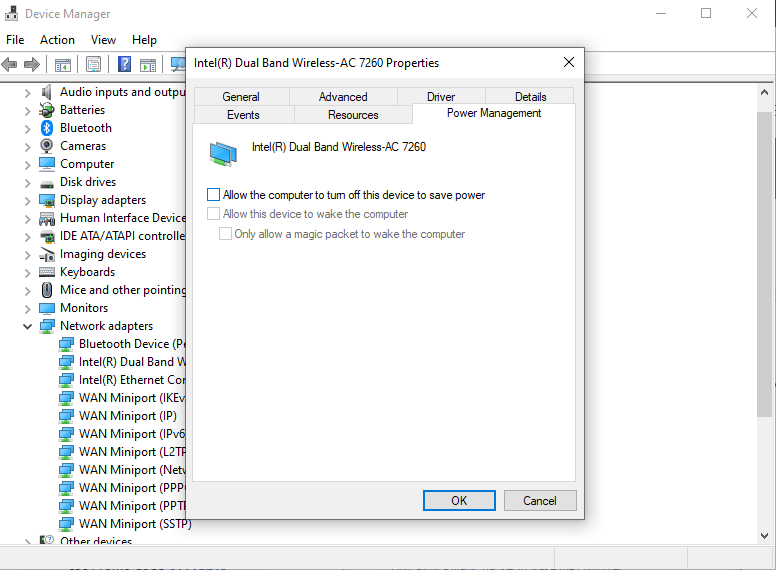Collapse the Network adapters tree node
This screenshot has width=776, height=570.
[x=27, y=327]
